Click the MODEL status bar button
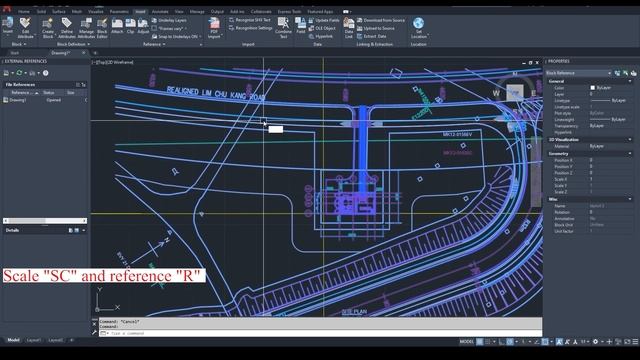Screen dimensions: 640x360 467,342
